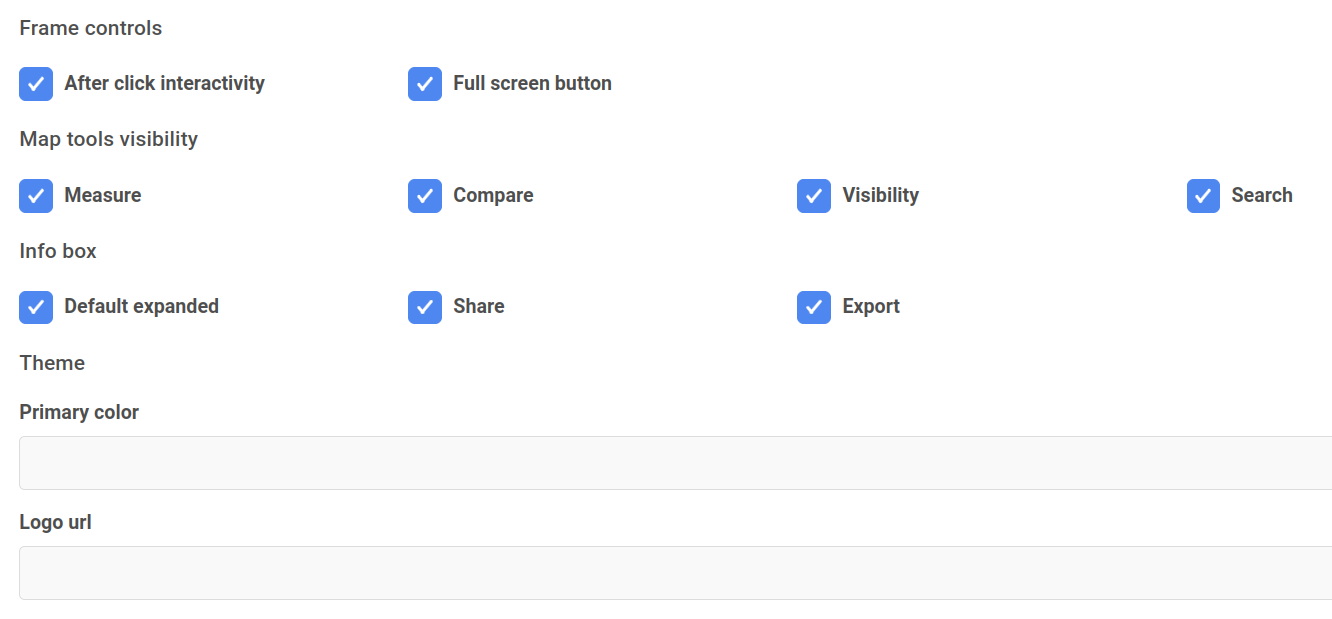The height and width of the screenshot is (619, 1332).
Task: Untick the Compare tool checkbox
Action: point(425,196)
